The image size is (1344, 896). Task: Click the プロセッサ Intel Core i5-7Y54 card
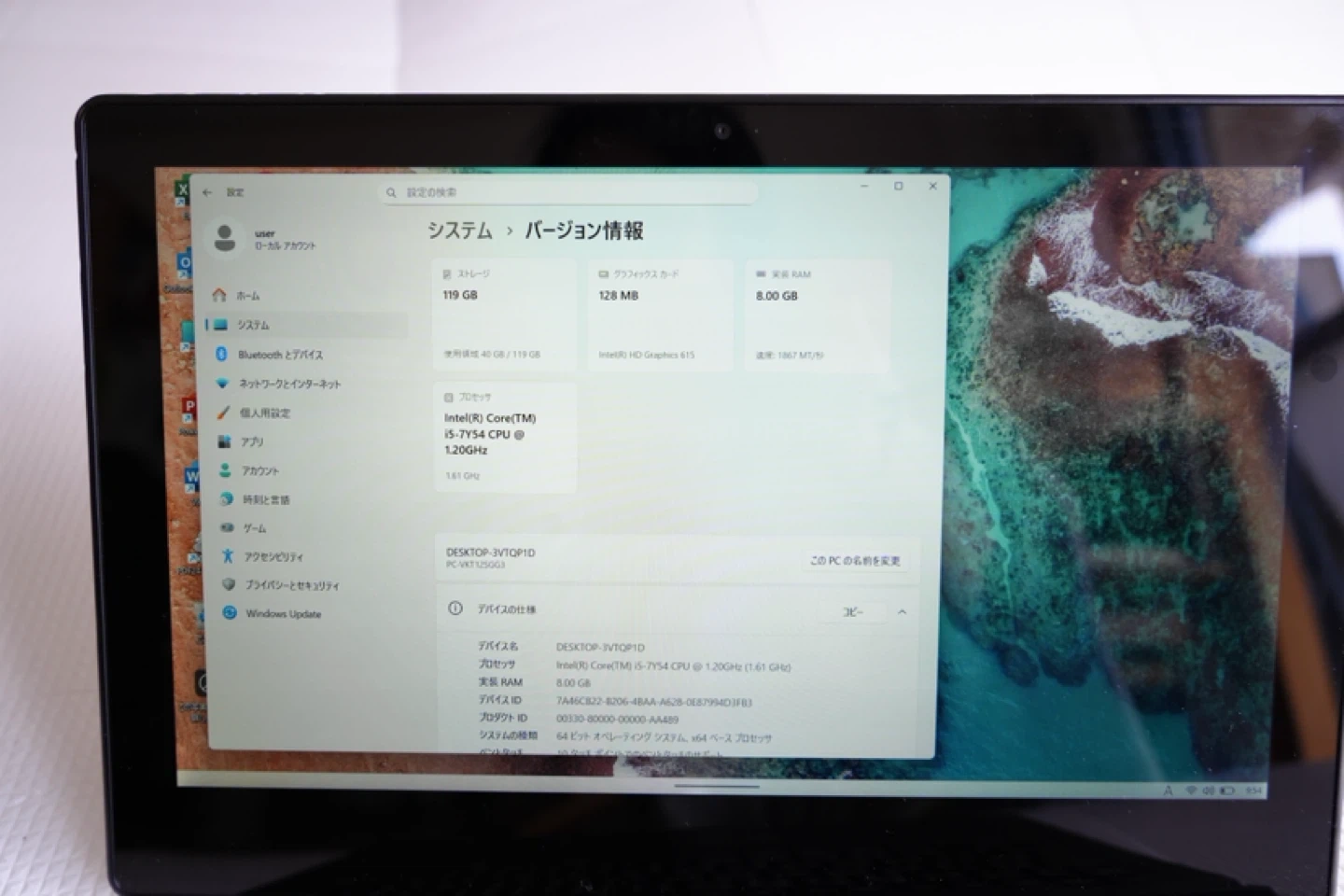(505, 437)
